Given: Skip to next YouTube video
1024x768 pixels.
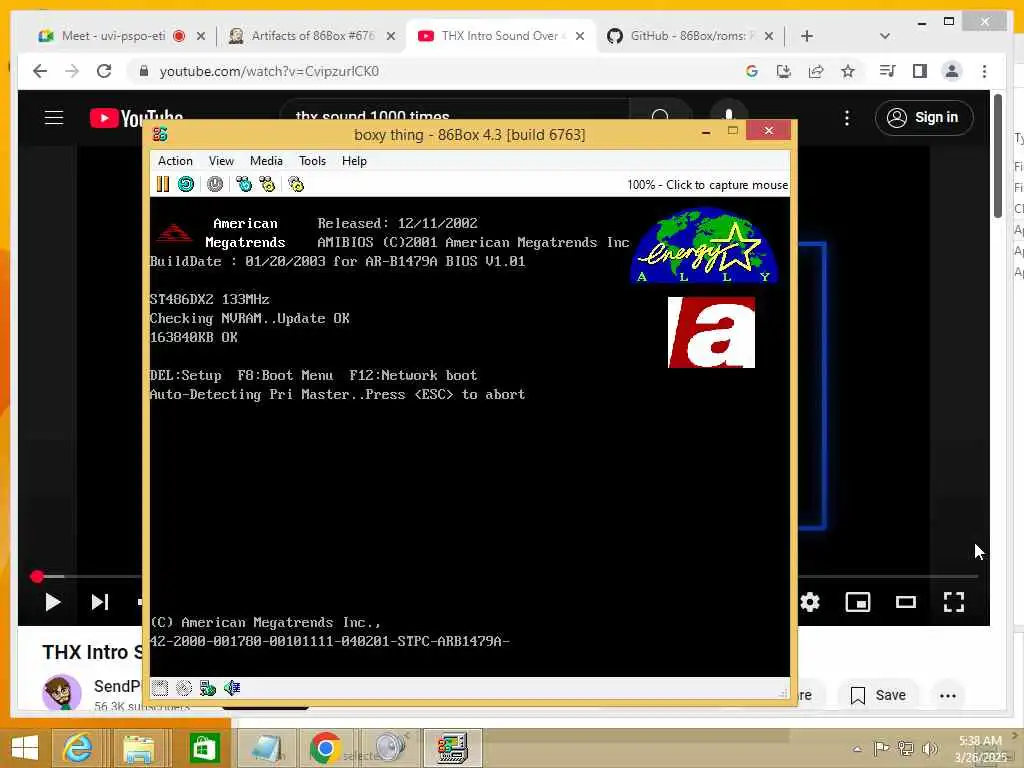Looking at the screenshot, I should (99, 602).
